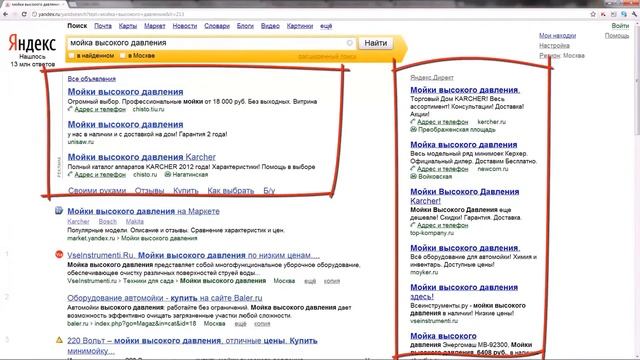Open 'Мойки высокого давления на Маркете' result
640x360 pixels.
(143, 211)
